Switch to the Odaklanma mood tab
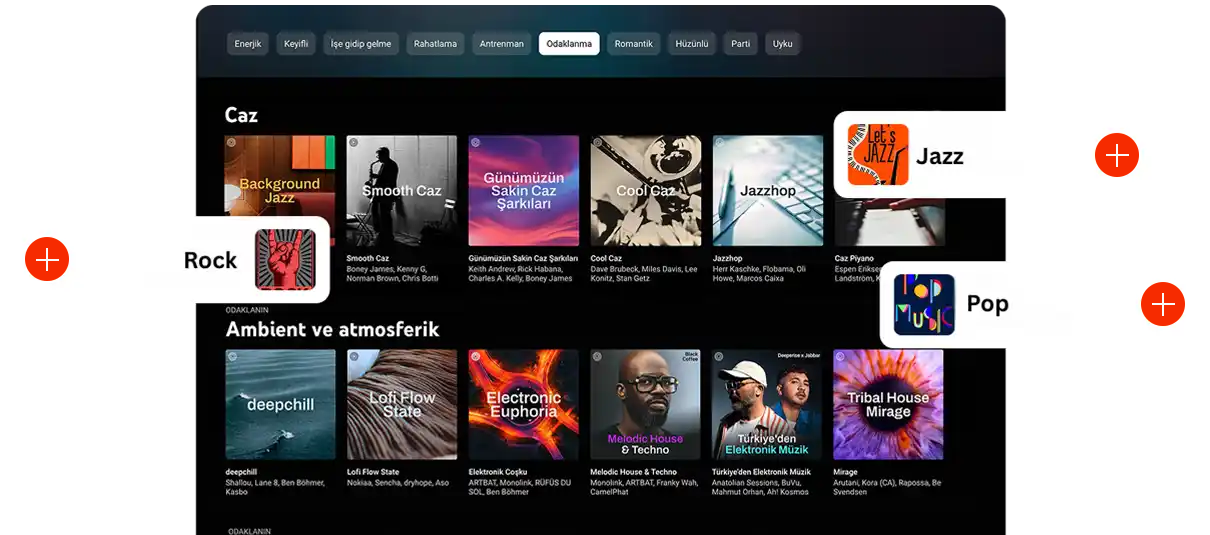1210x535 pixels. [569, 44]
